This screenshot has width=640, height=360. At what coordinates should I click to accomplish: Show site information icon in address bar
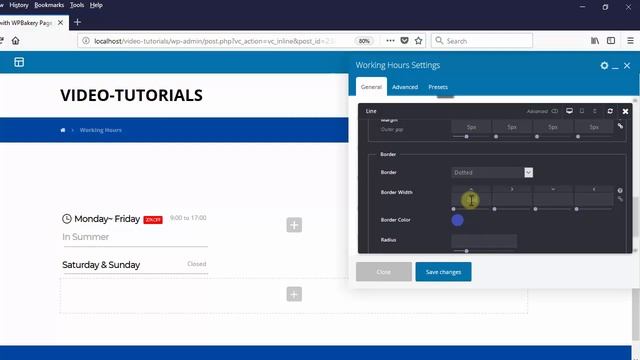click(x=86, y=41)
